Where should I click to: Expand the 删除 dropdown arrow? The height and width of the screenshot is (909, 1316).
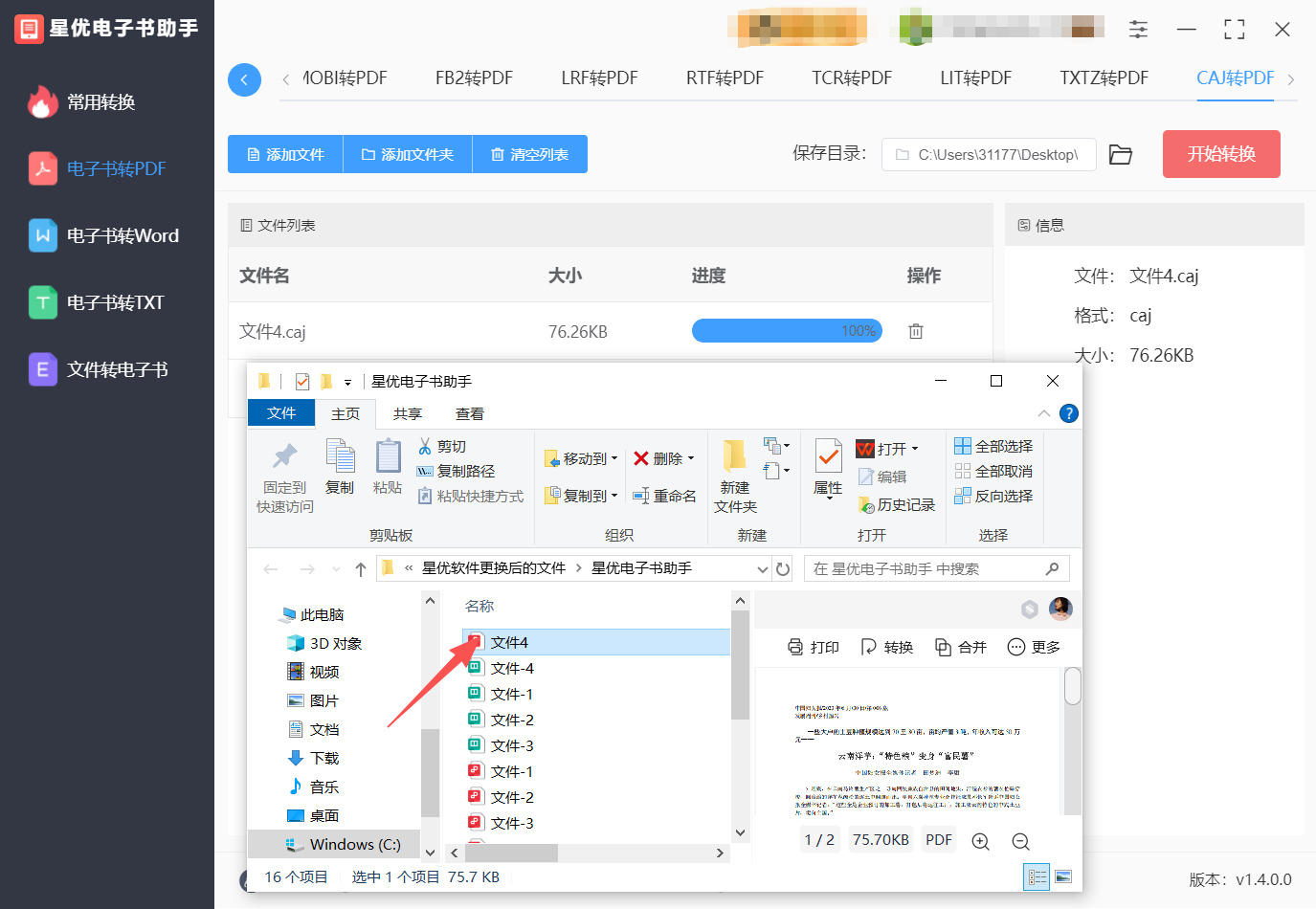coord(691,458)
